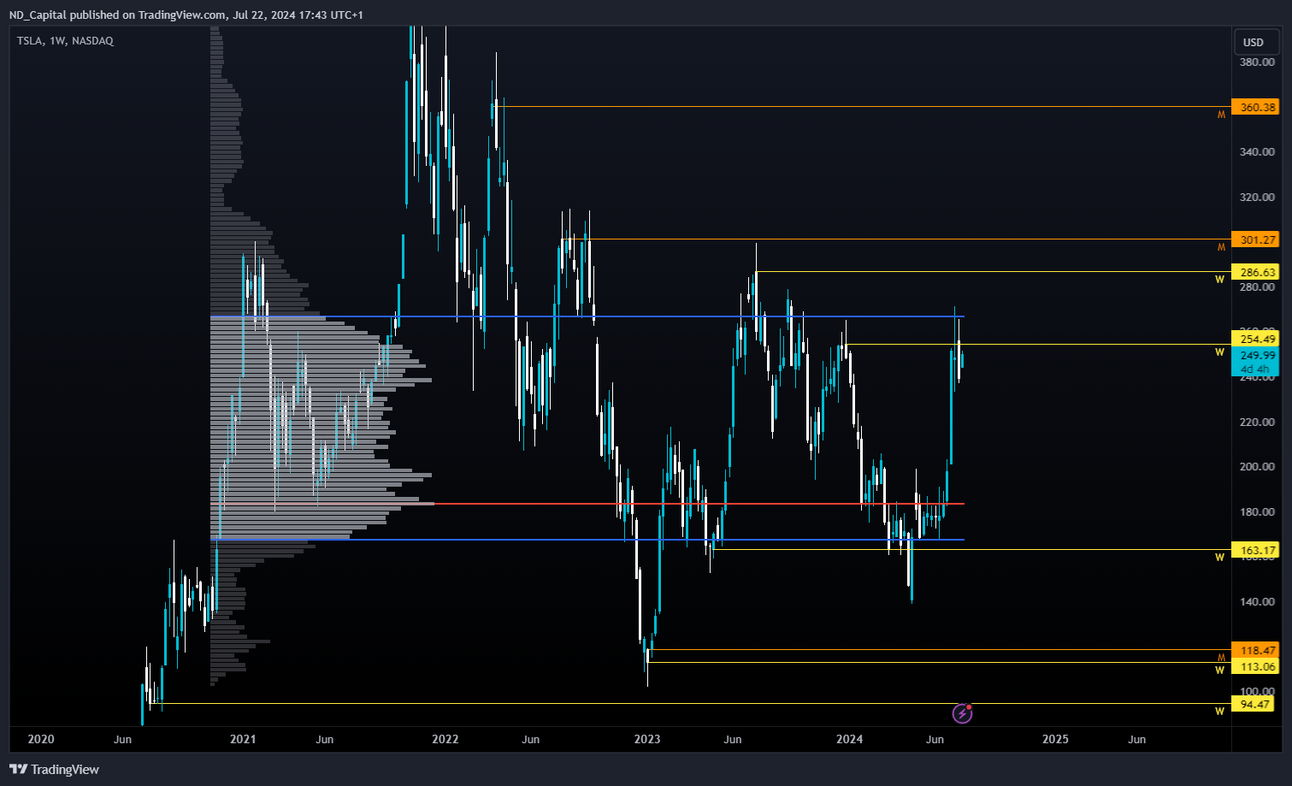The width and height of the screenshot is (1292, 786).
Task: Click the 2025 label on time axis
Action: [1055, 740]
